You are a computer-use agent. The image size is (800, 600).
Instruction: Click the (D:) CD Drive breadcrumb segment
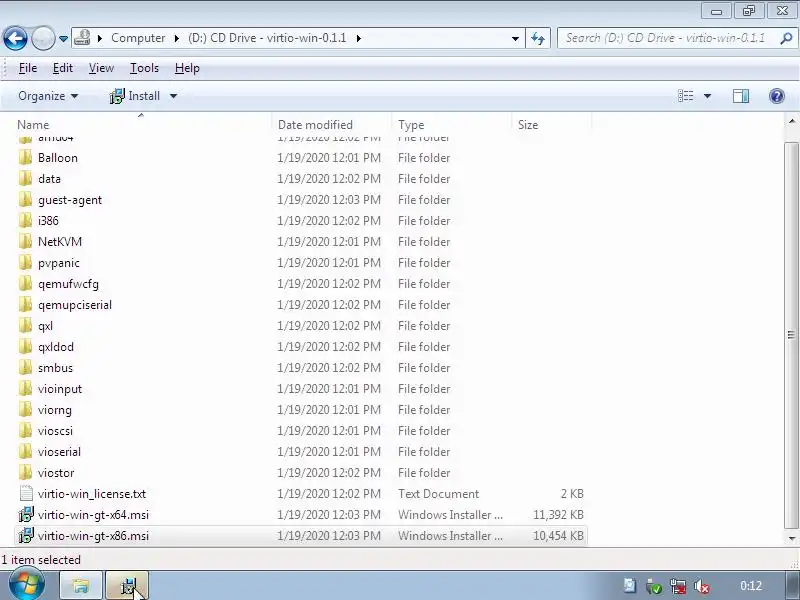[x=267, y=38]
